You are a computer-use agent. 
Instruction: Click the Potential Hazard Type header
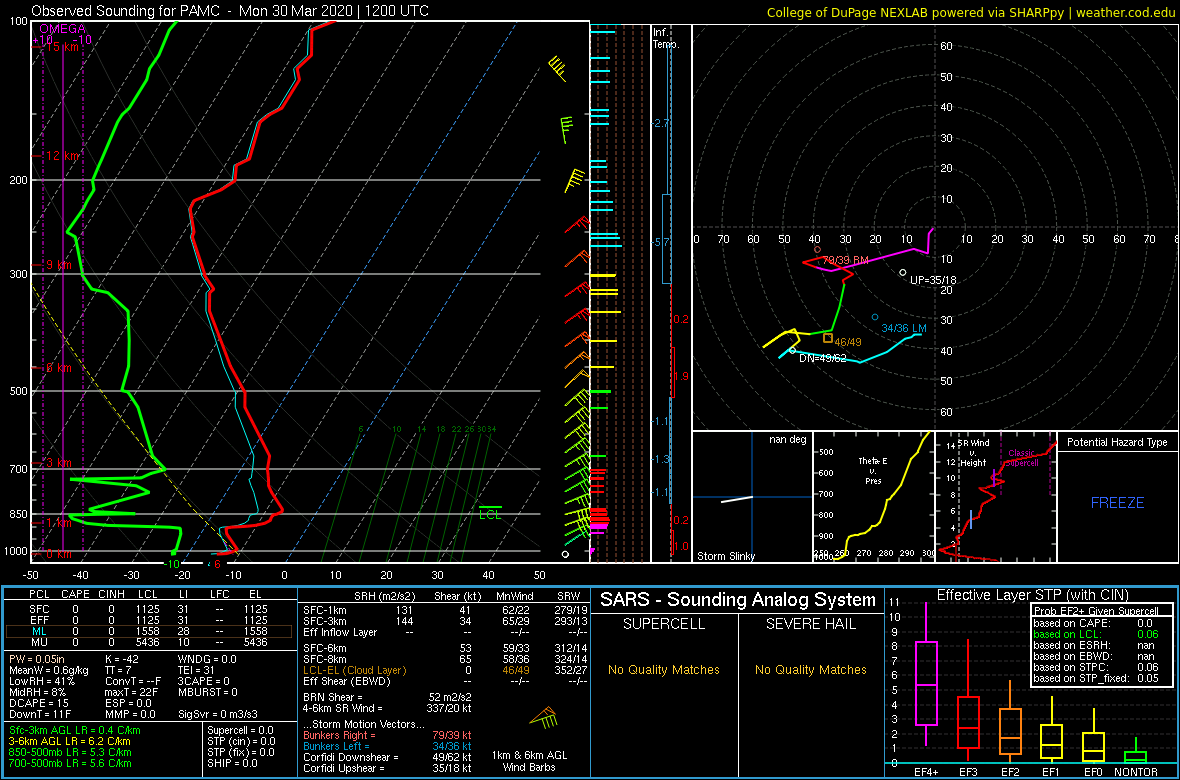[x=1118, y=442]
